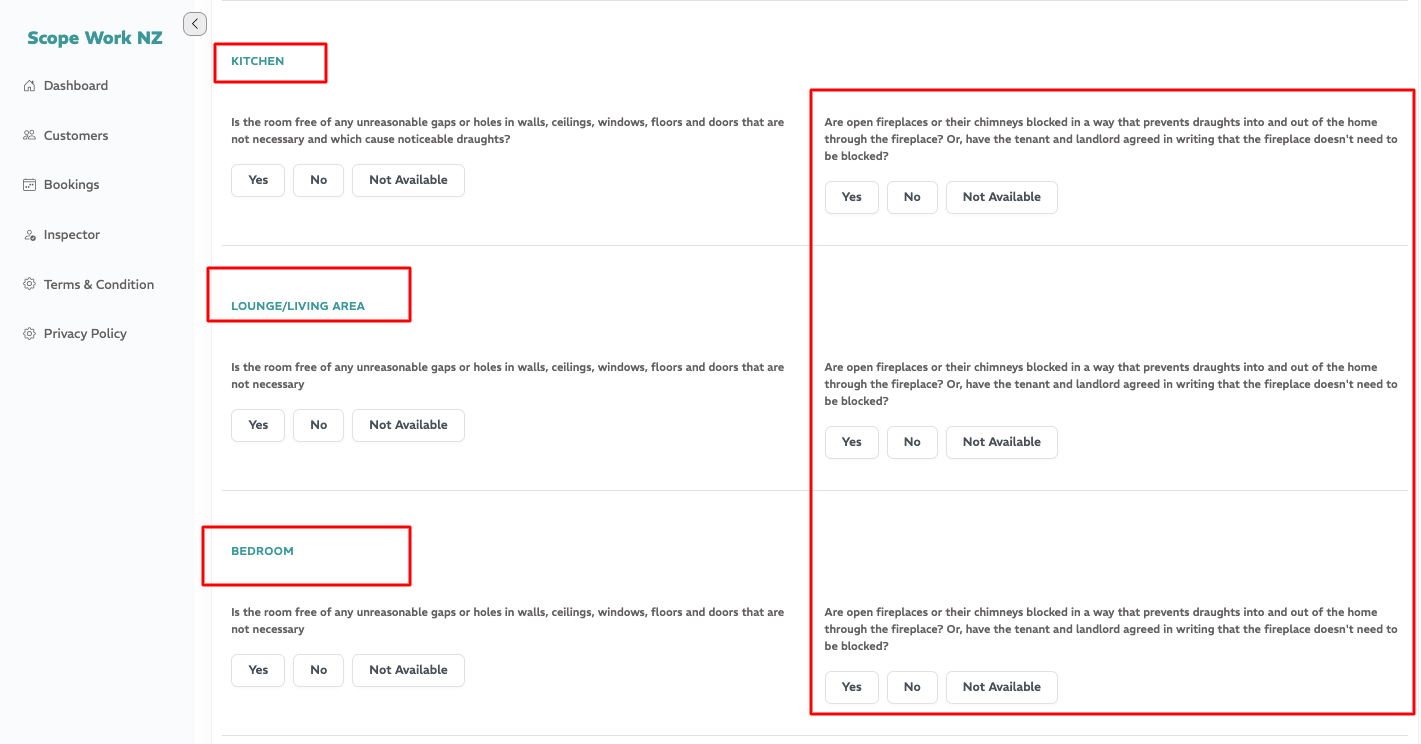Click the Bedroom fireplace question text

coord(1111,630)
